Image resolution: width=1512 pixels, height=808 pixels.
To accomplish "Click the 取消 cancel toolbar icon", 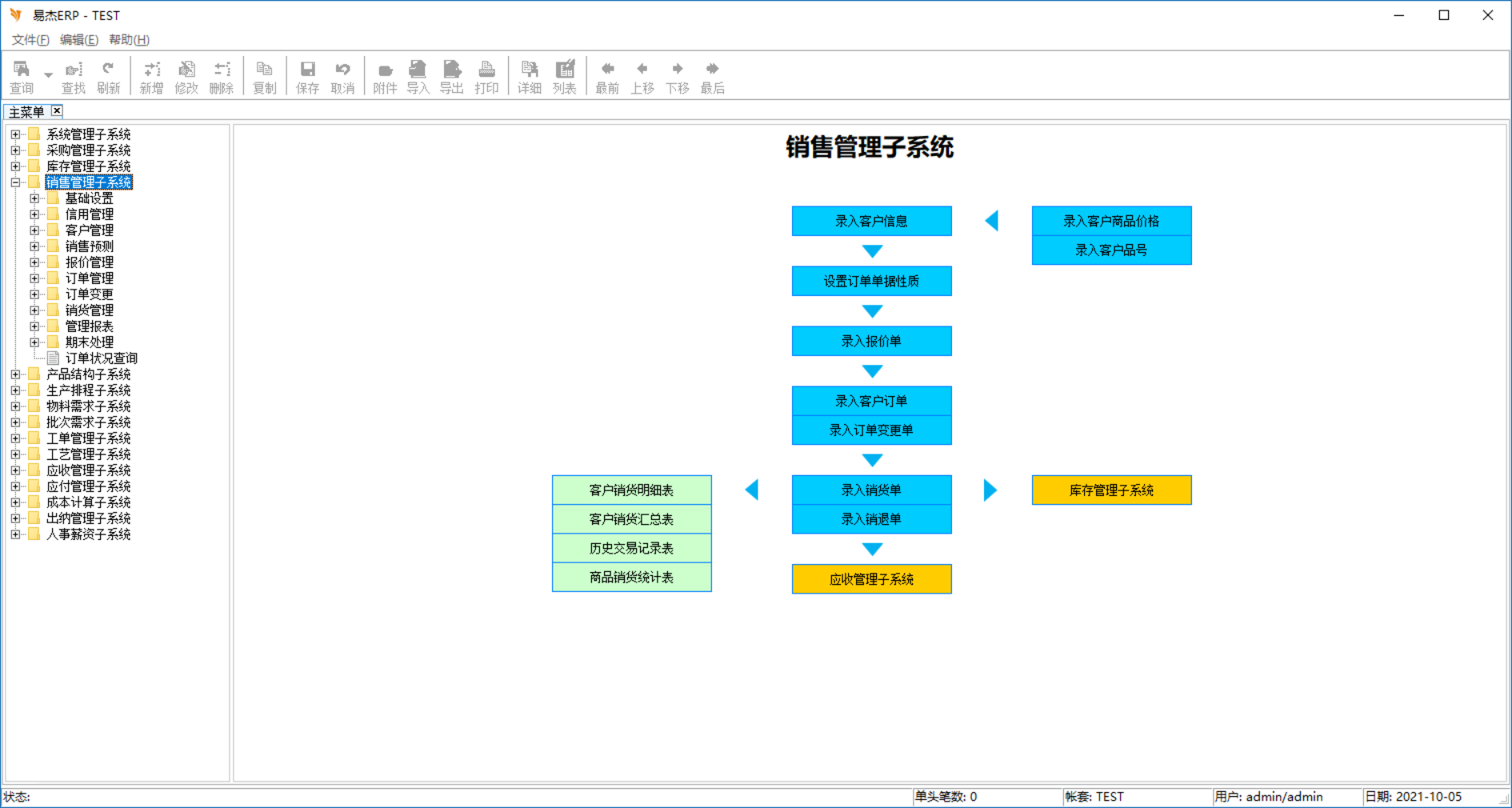I will [x=342, y=77].
